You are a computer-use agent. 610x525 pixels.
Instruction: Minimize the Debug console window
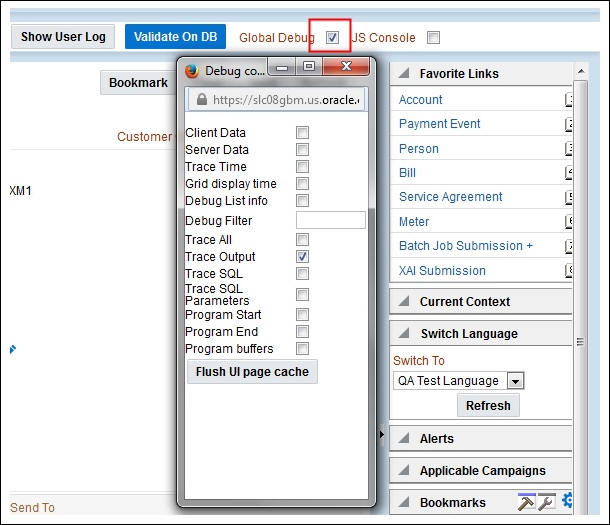(x=282, y=67)
